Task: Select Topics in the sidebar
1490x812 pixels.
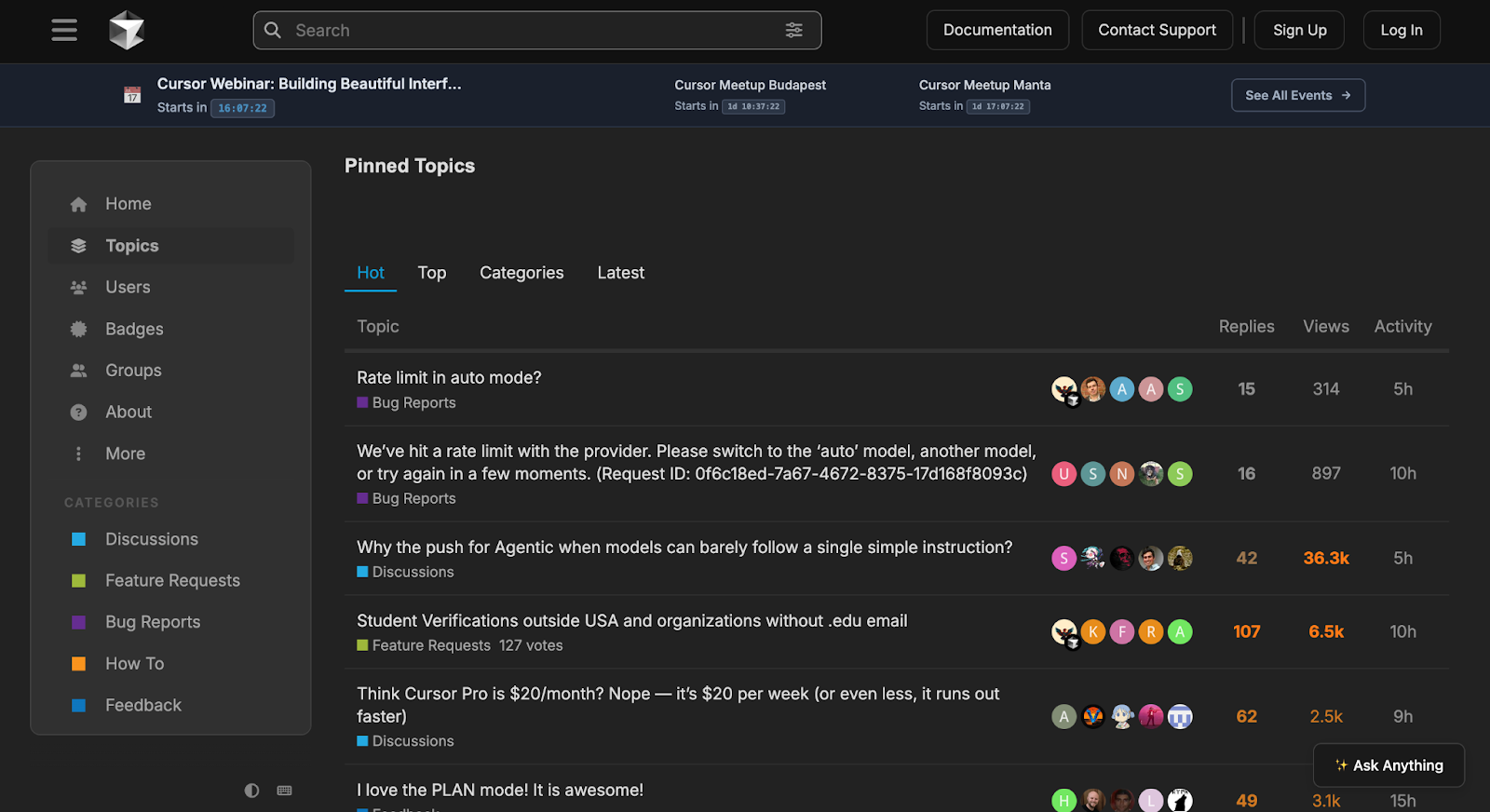Action: (x=171, y=246)
